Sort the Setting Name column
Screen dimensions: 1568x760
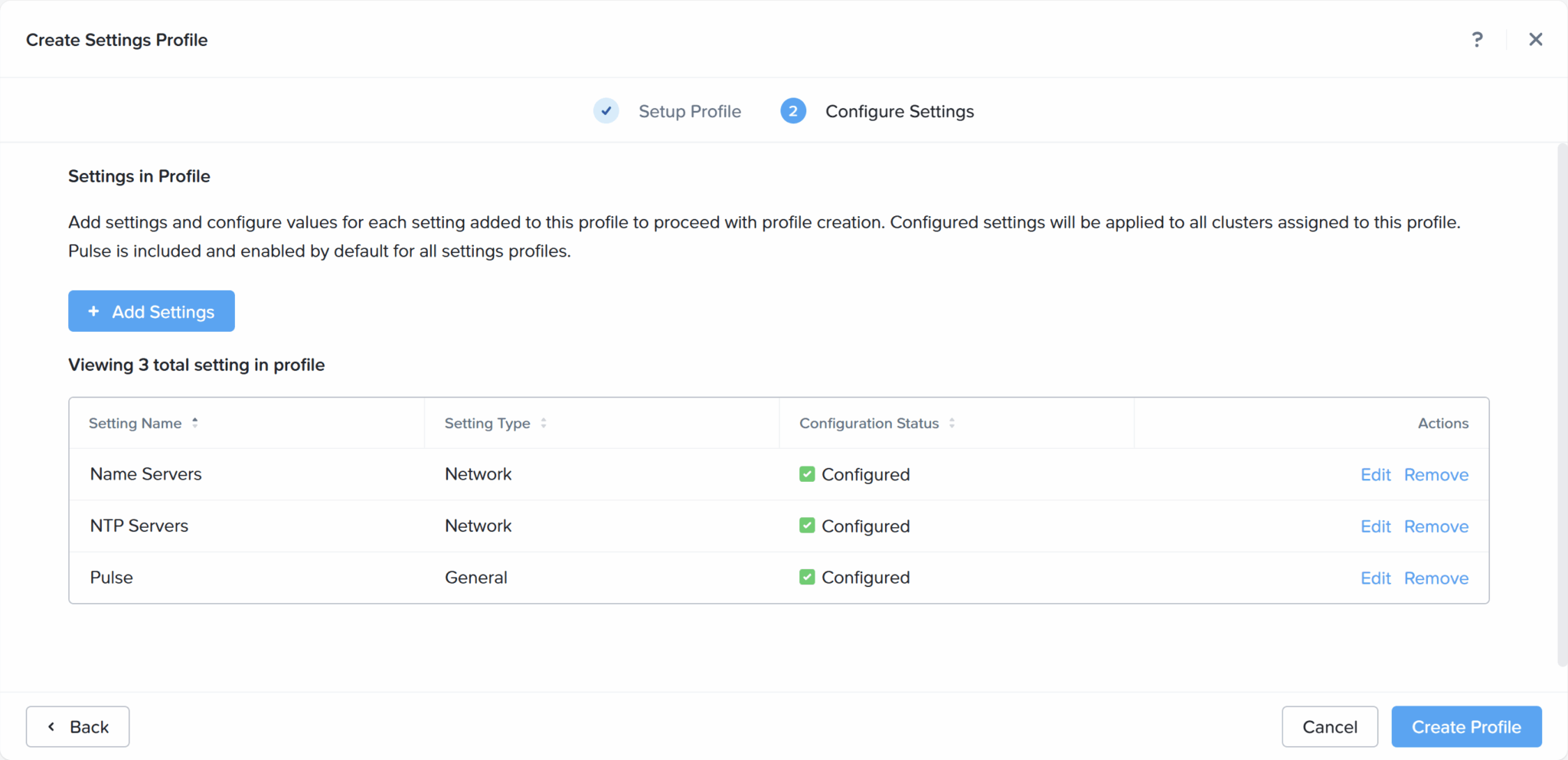(195, 422)
